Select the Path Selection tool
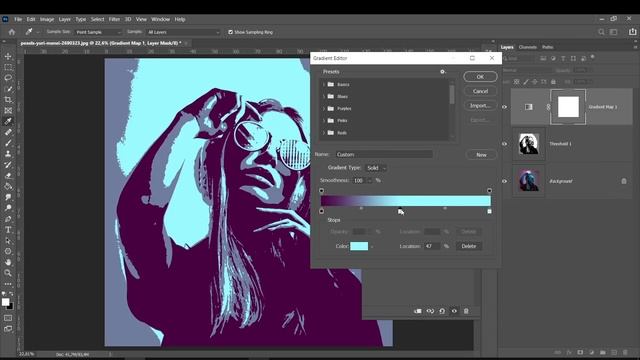The image size is (640, 360). coord(8,241)
